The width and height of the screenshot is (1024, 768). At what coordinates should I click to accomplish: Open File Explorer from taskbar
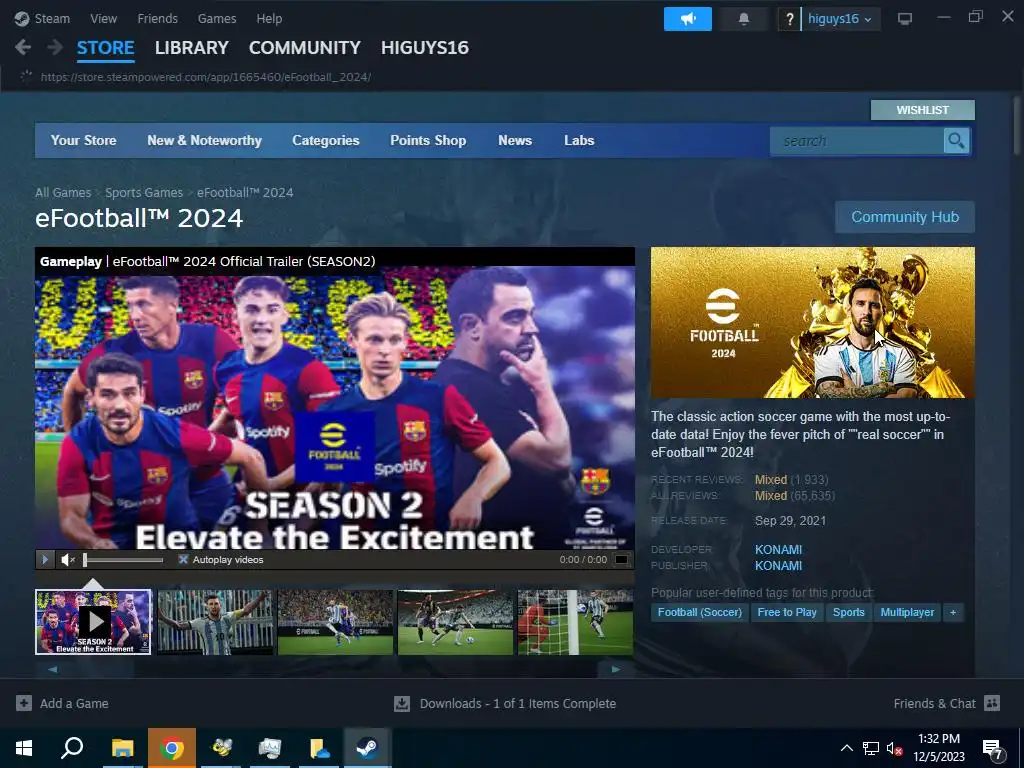122,748
